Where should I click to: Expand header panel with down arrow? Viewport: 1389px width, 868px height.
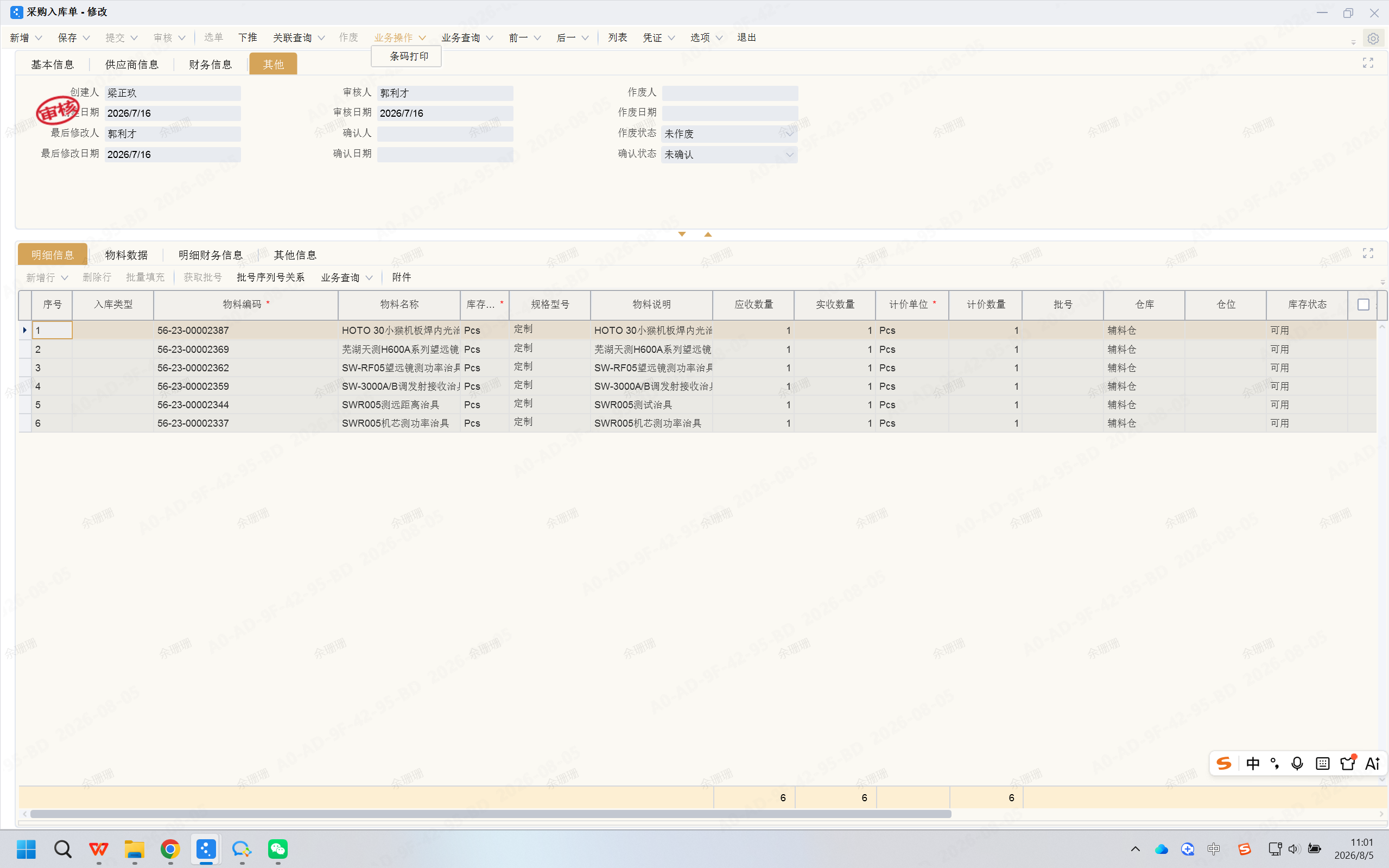pos(682,234)
